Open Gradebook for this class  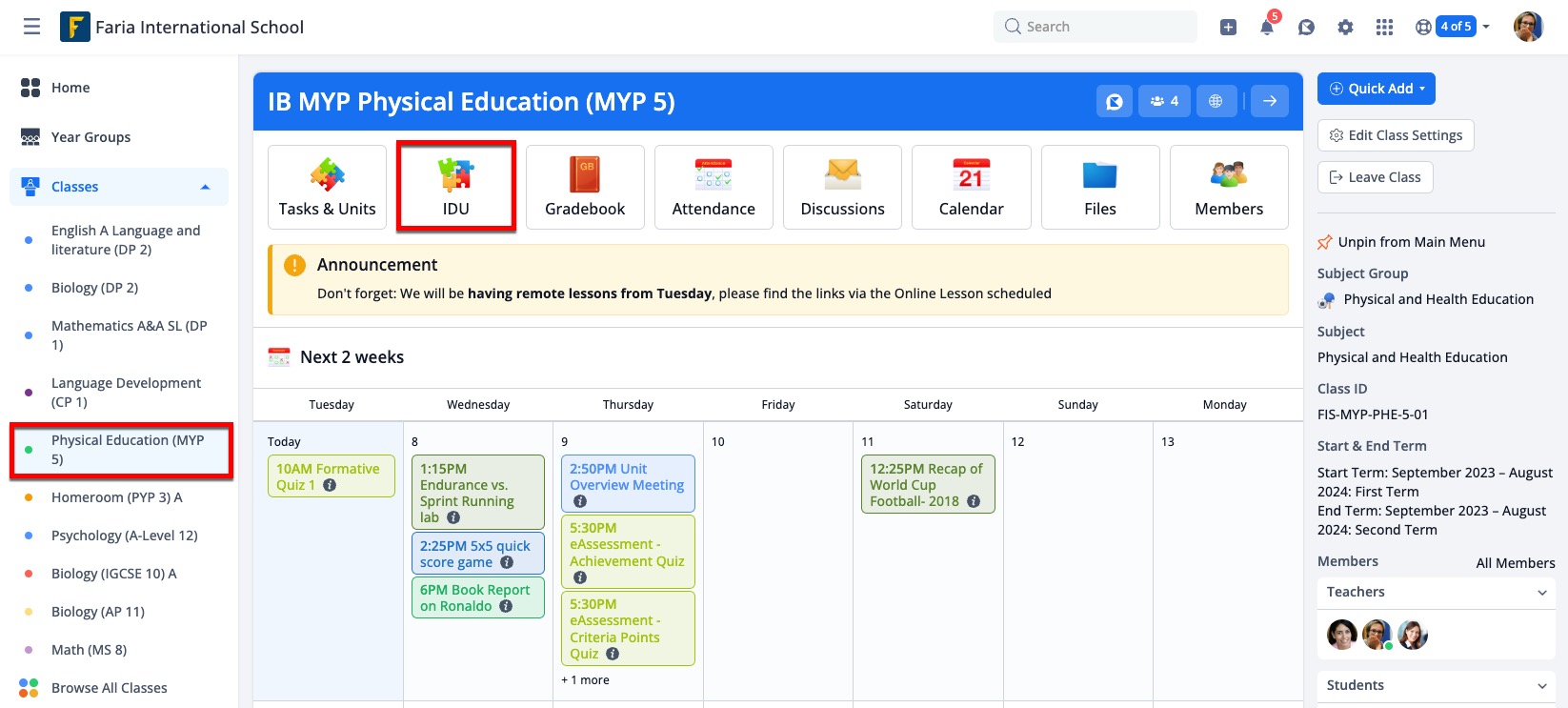585,188
